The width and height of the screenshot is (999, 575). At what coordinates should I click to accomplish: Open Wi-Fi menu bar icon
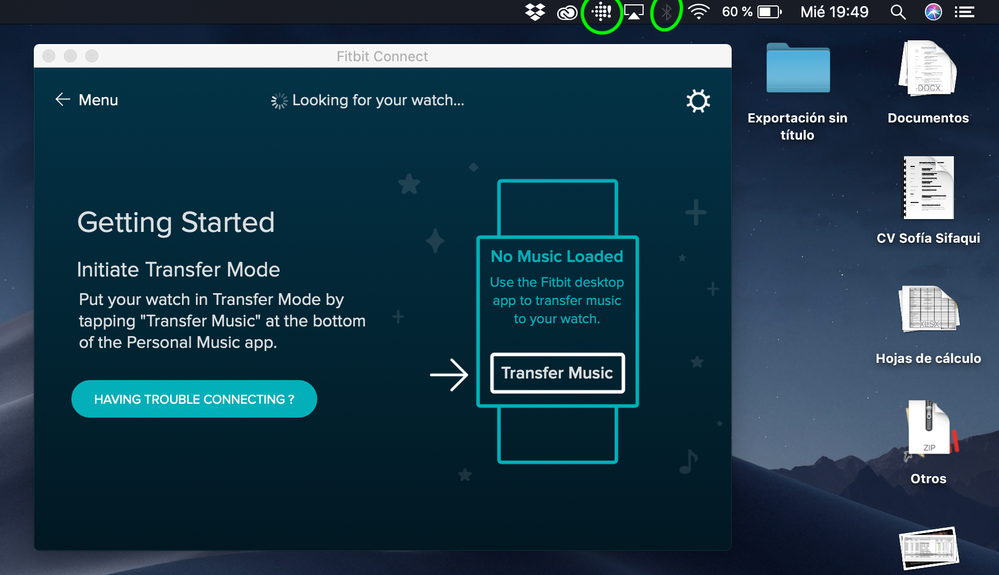(x=699, y=11)
